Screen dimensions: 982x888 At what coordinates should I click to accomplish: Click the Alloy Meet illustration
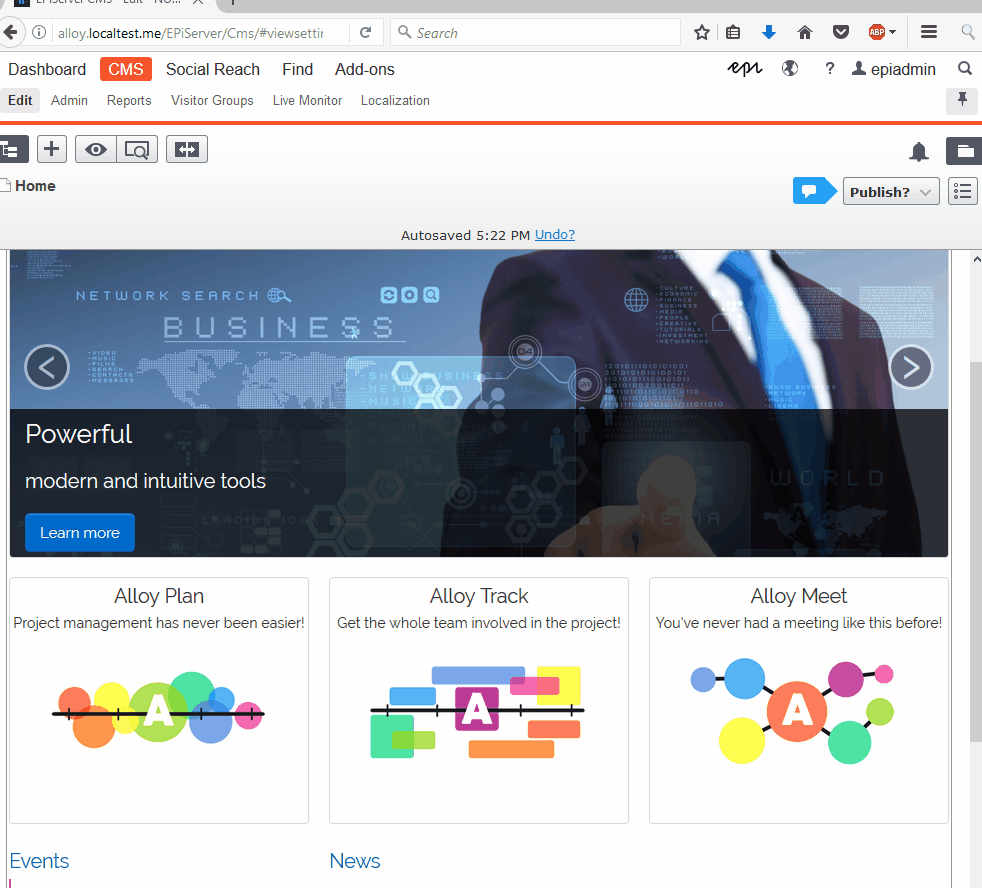792,711
